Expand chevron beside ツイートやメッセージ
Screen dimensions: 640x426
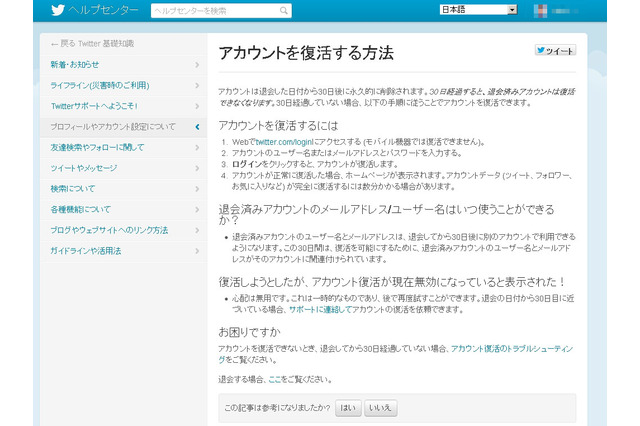pyautogui.click(x=197, y=168)
